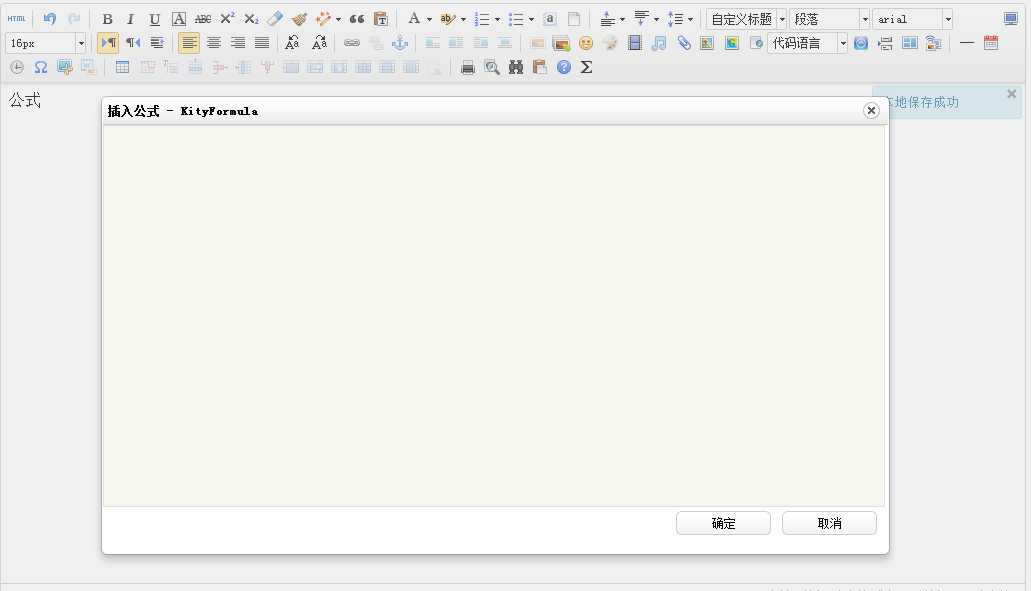Viewport: 1031px width, 591px height.
Task: Set right-to-left text direction
Action: point(133,43)
